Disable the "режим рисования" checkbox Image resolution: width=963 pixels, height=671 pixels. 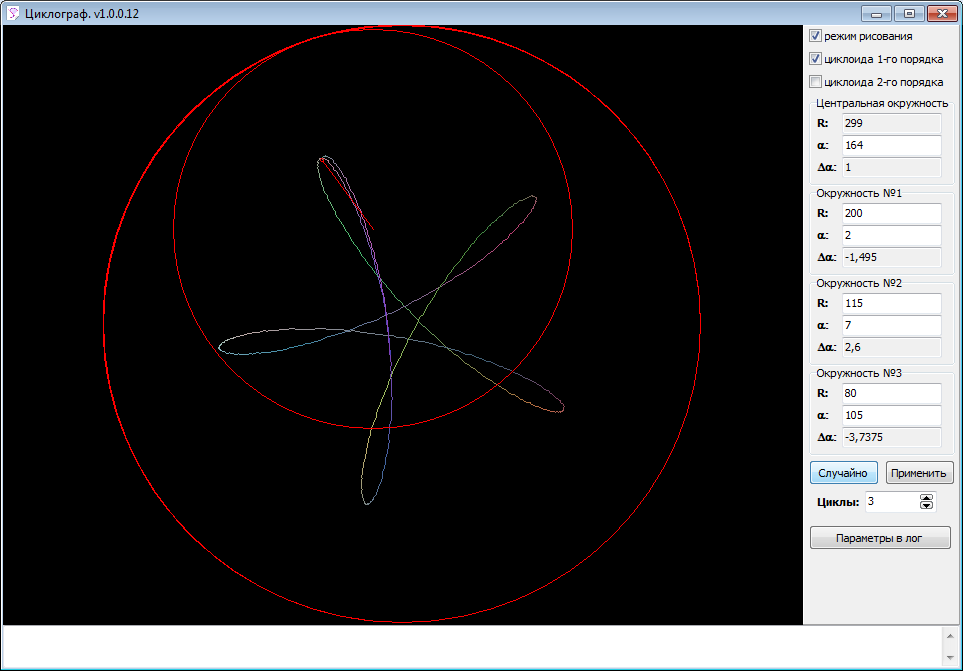(x=816, y=36)
